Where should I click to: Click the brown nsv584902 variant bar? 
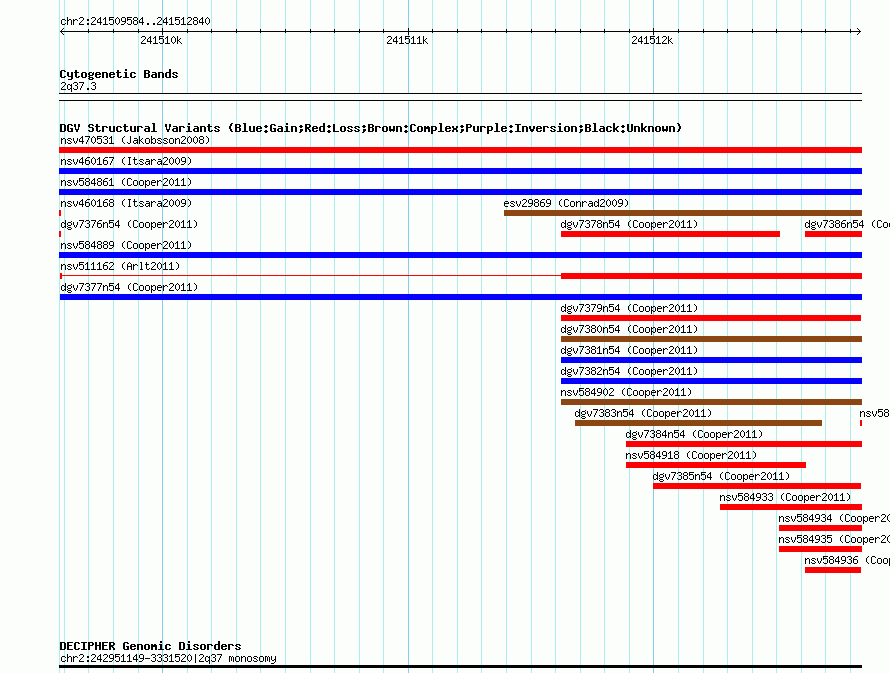[711, 402]
